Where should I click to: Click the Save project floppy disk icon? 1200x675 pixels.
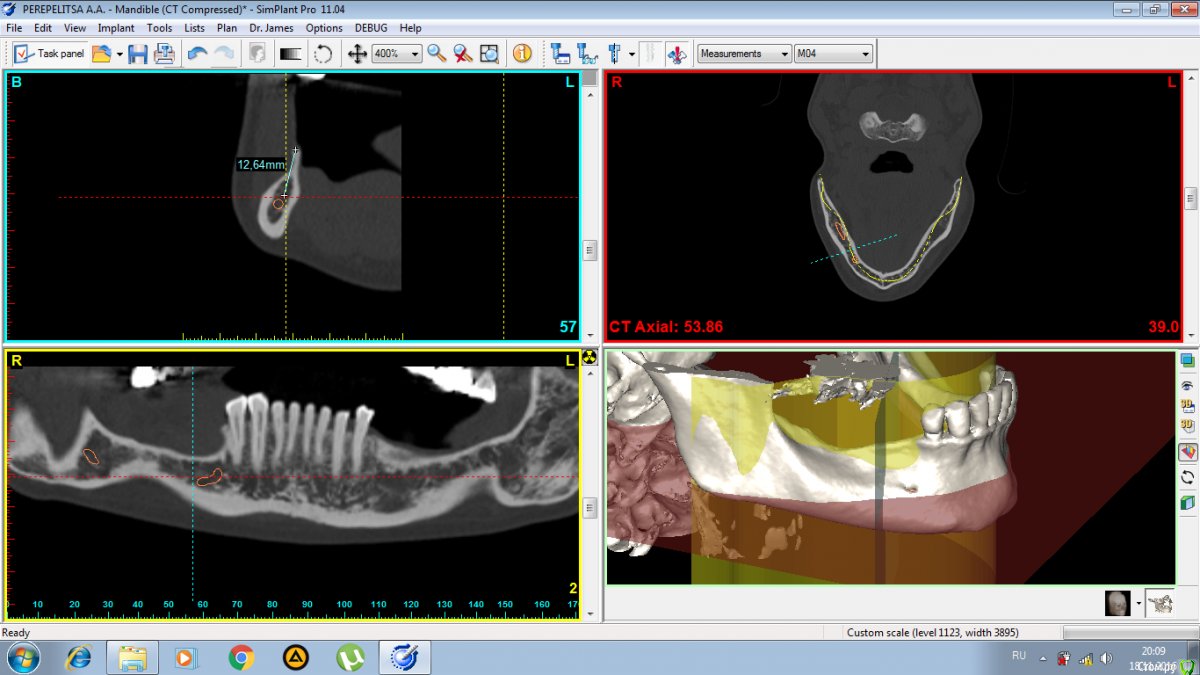click(138, 54)
